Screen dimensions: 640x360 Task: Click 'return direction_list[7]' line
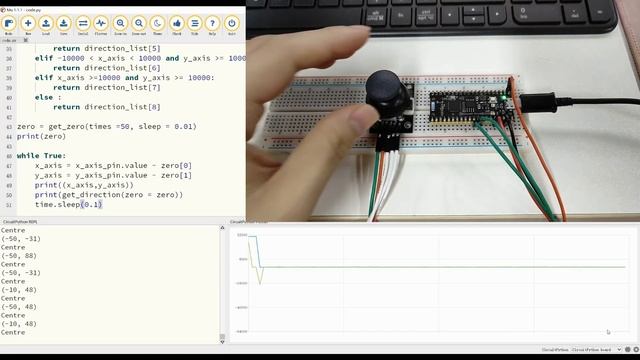[107, 88]
